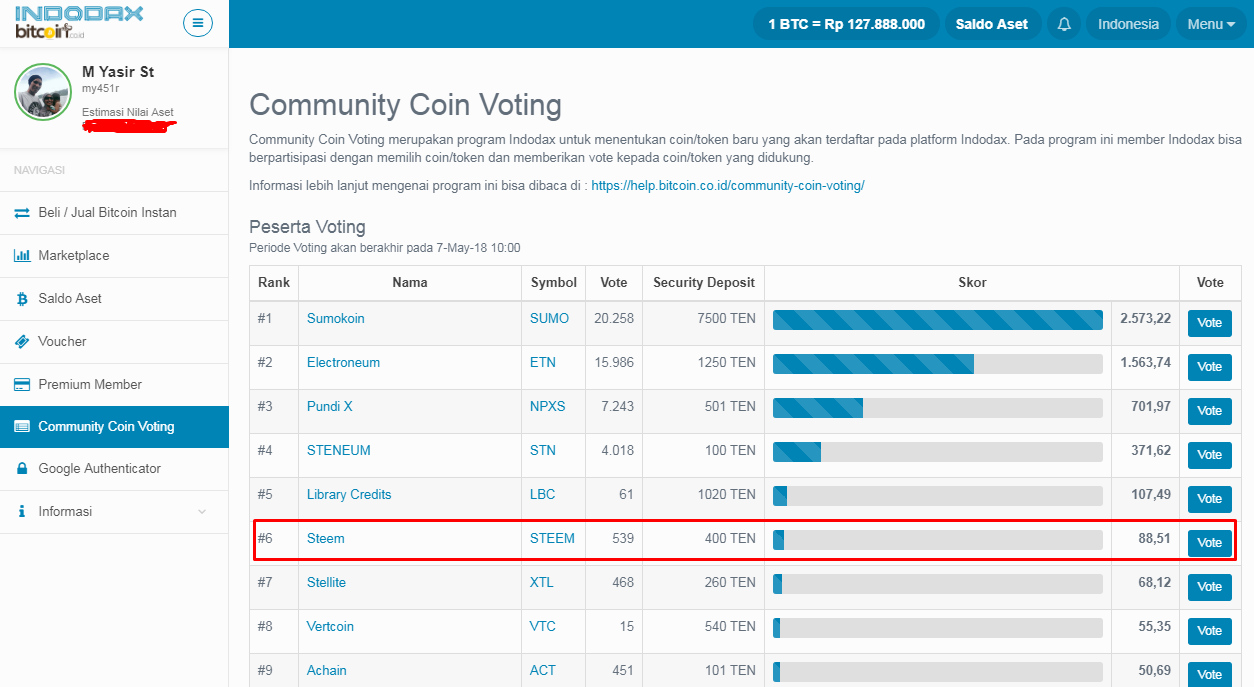The height and width of the screenshot is (687, 1254).
Task: Open notifications bell icon
Action: pyautogui.click(x=1064, y=24)
